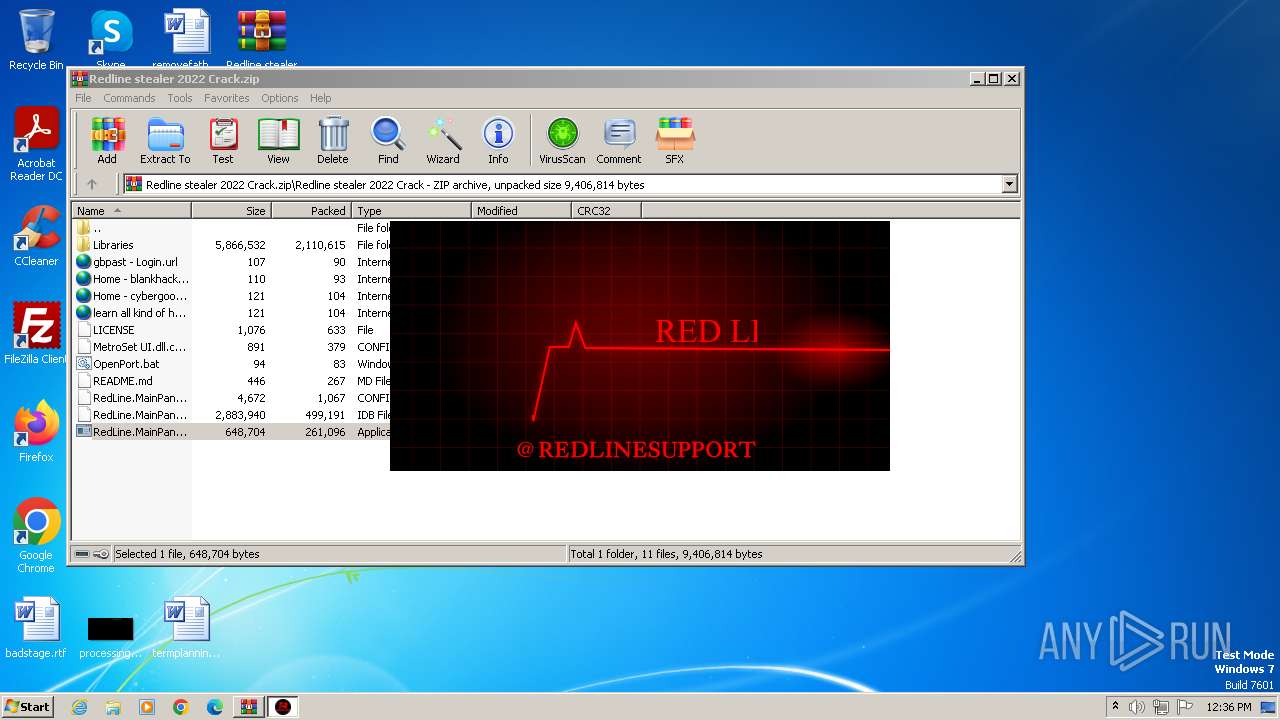The height and width of the screenshot is (720, 1280).
Task: Select RedLine.MainPan... file sized 4,672
Action: point(232,398)
